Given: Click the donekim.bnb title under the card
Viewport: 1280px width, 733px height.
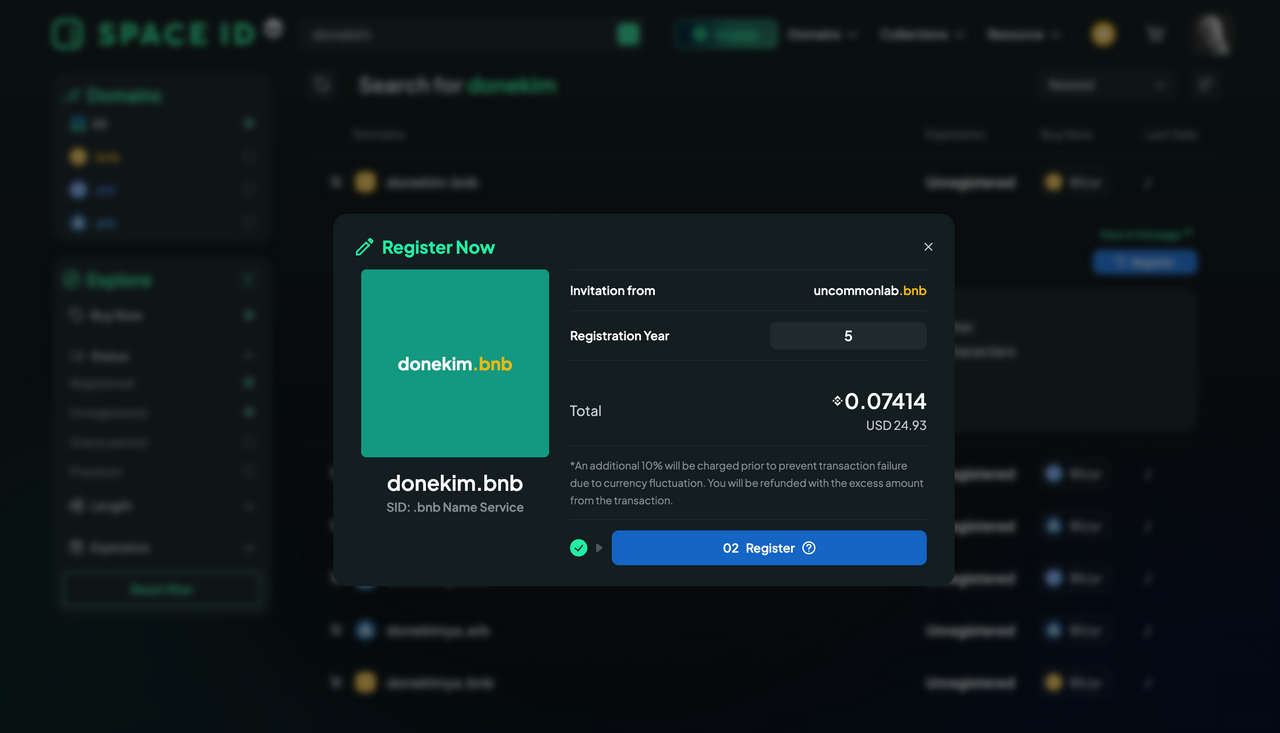Looking at the screenshot, I should 455,483.
